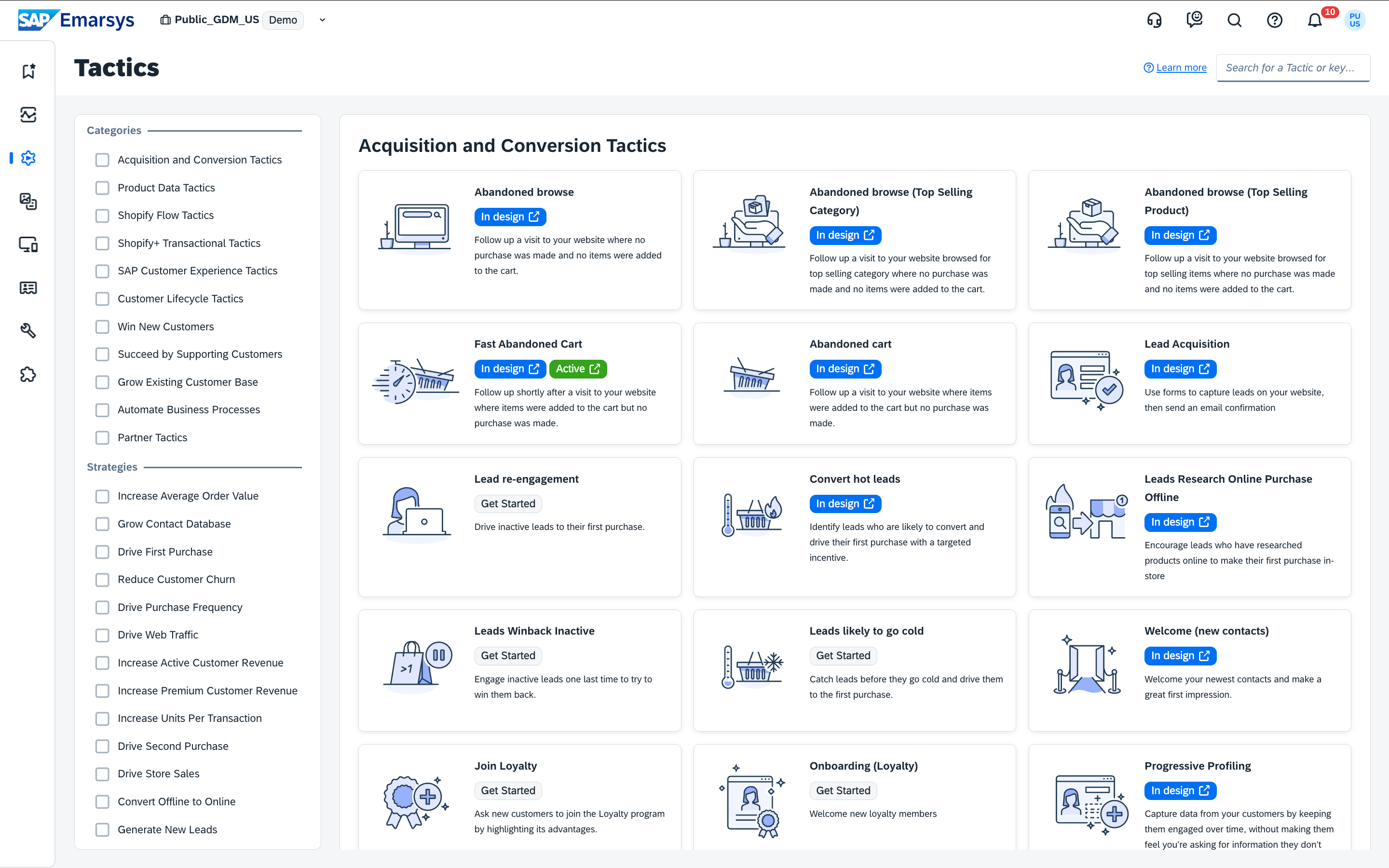Image resolution: width=1389 pixels, height=868 pixels.
Task: Open the analytics chart sidebar icon
Action: coord(28,114)
